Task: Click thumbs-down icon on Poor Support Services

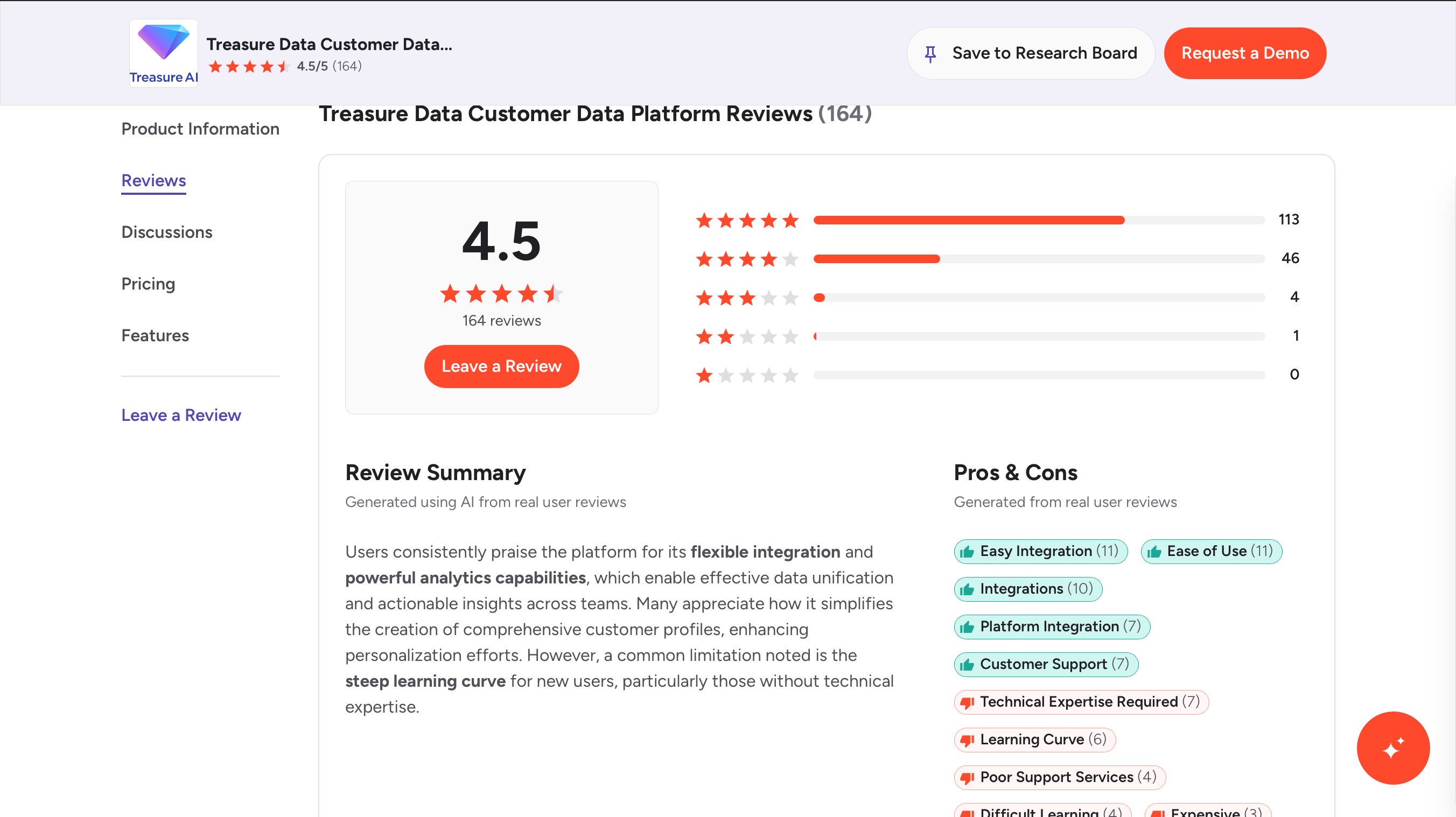Action: click(967, 778)
